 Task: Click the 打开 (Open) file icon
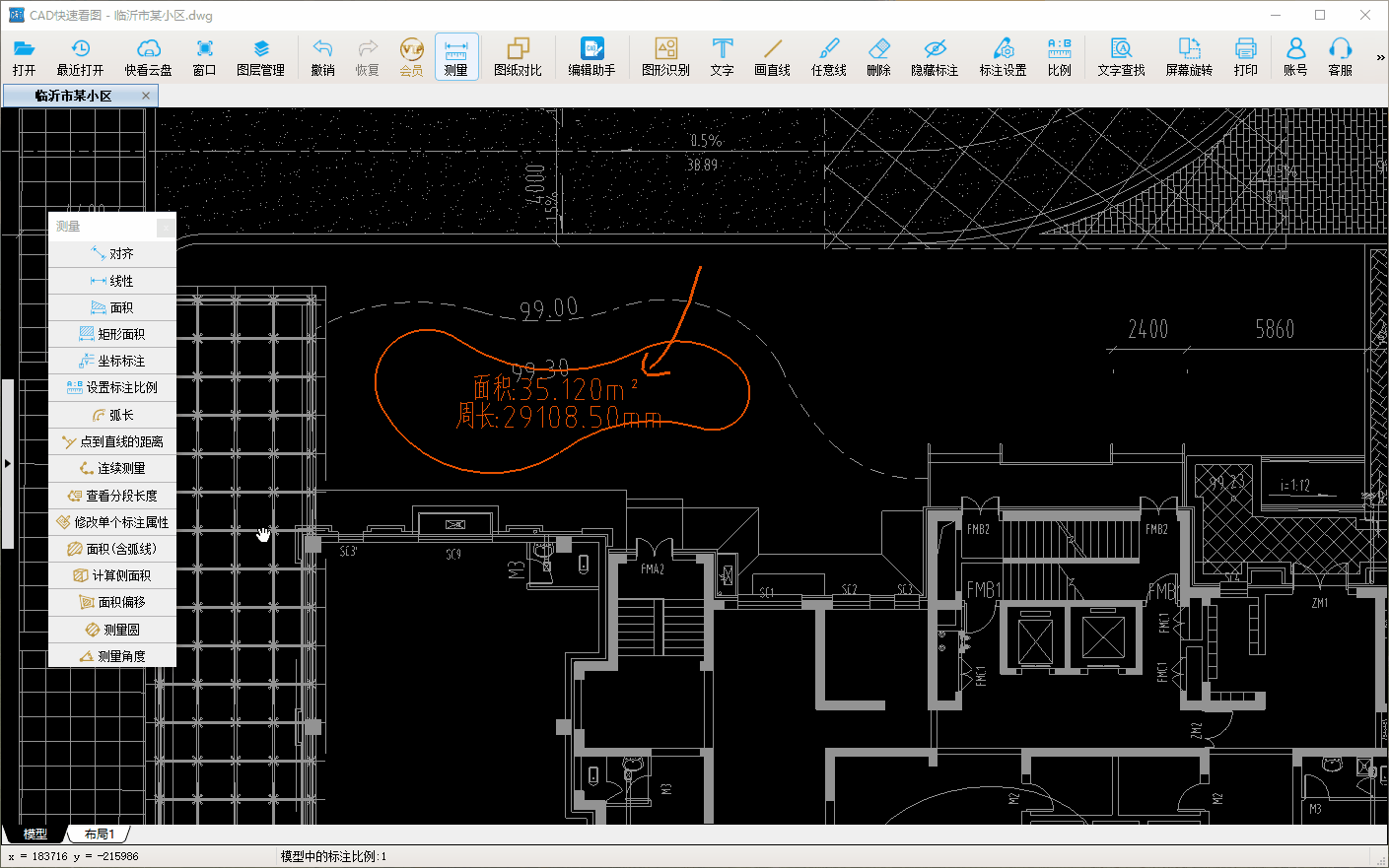(x=25, y=49)
